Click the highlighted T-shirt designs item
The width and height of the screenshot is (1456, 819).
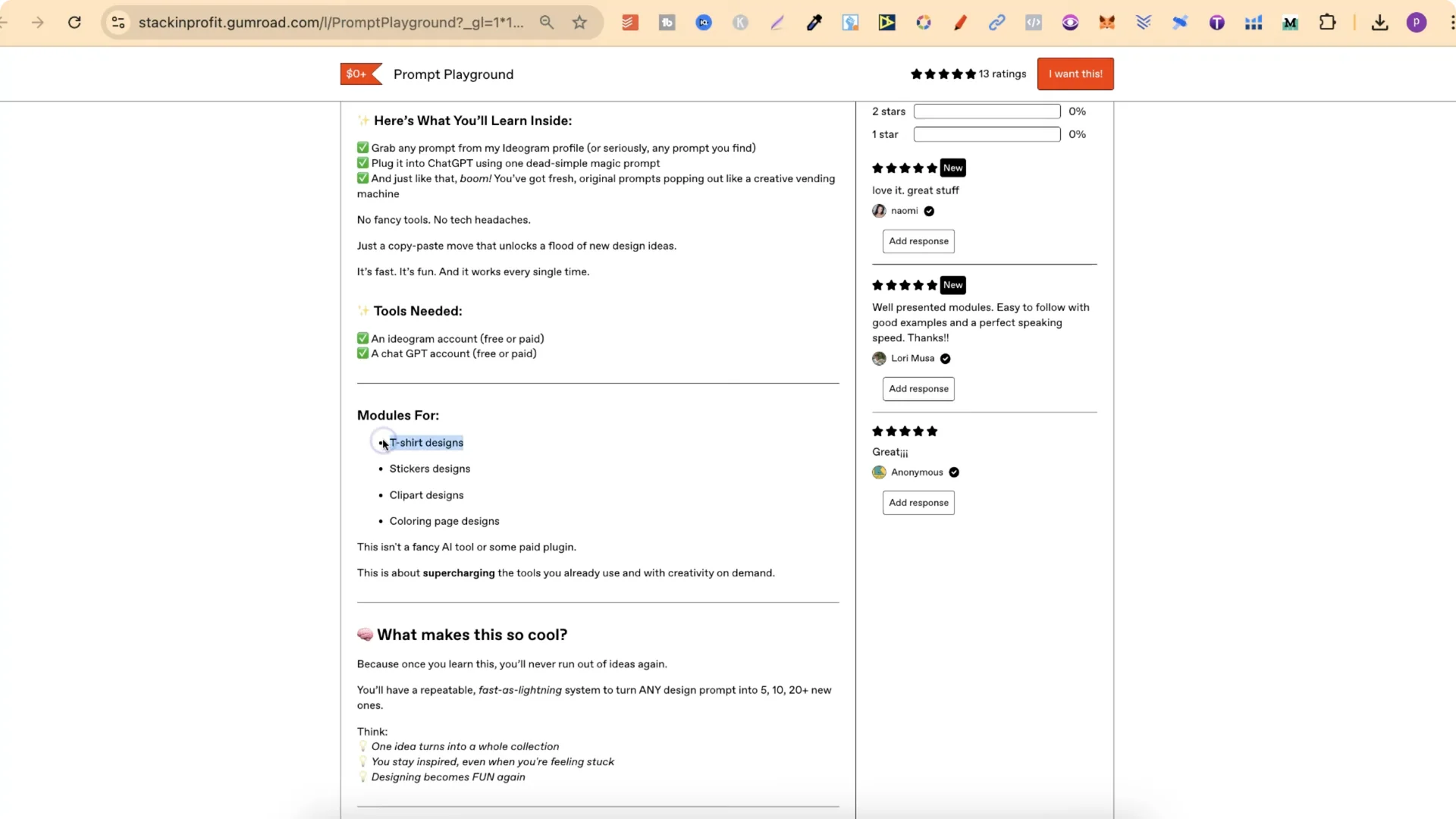pyautogui.click(x=426, y=443)
